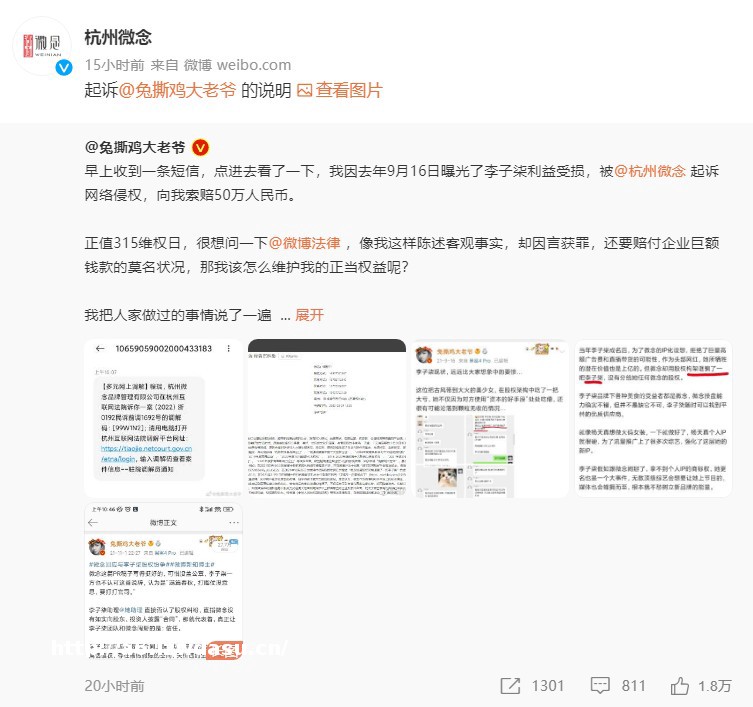Open comments via the speech bubble icon

(600, 685)
